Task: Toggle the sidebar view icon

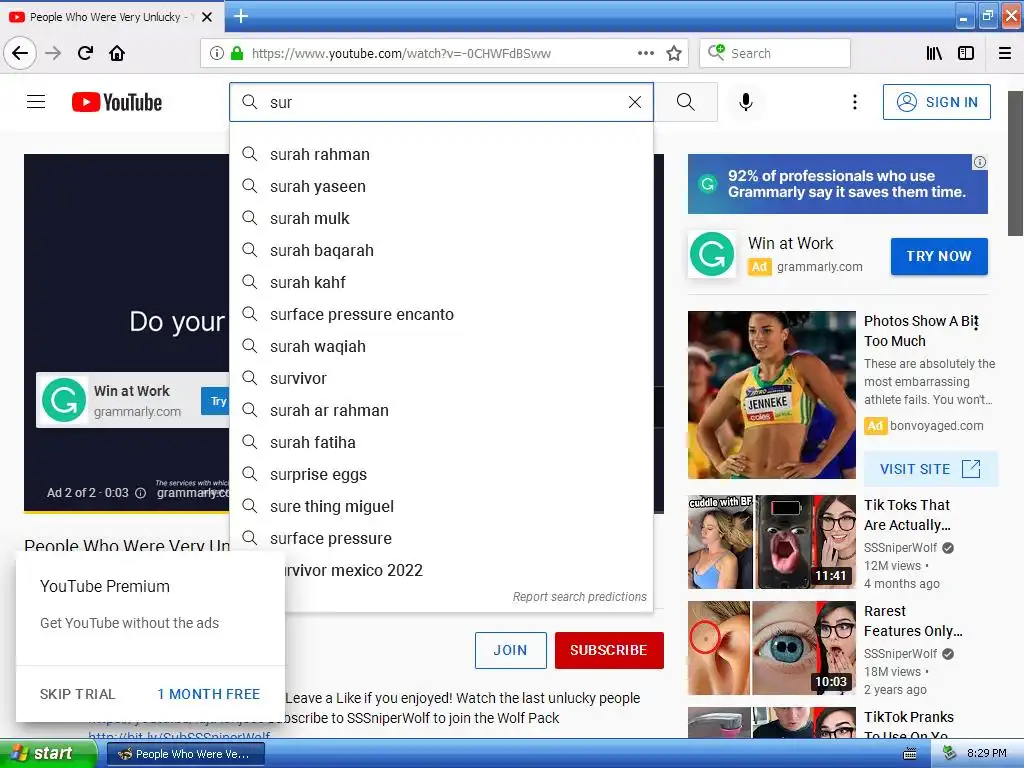Action: coord(966,54)
